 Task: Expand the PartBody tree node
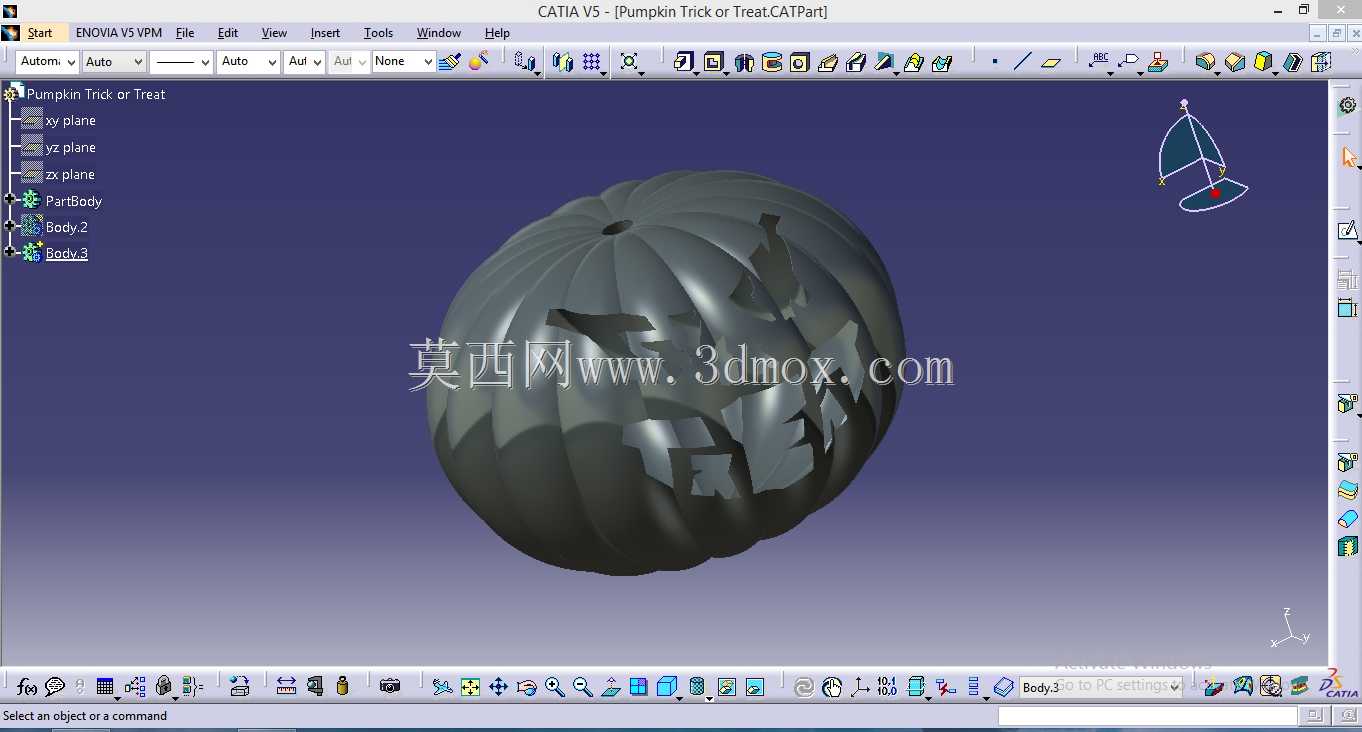click(x=10, y=200)
